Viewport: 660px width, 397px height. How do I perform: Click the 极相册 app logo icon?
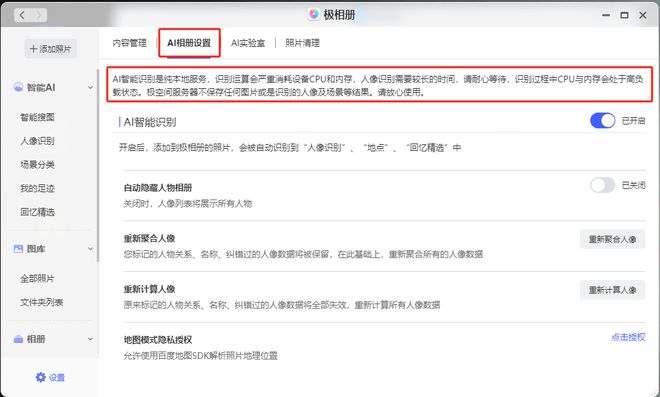(314, 14)
